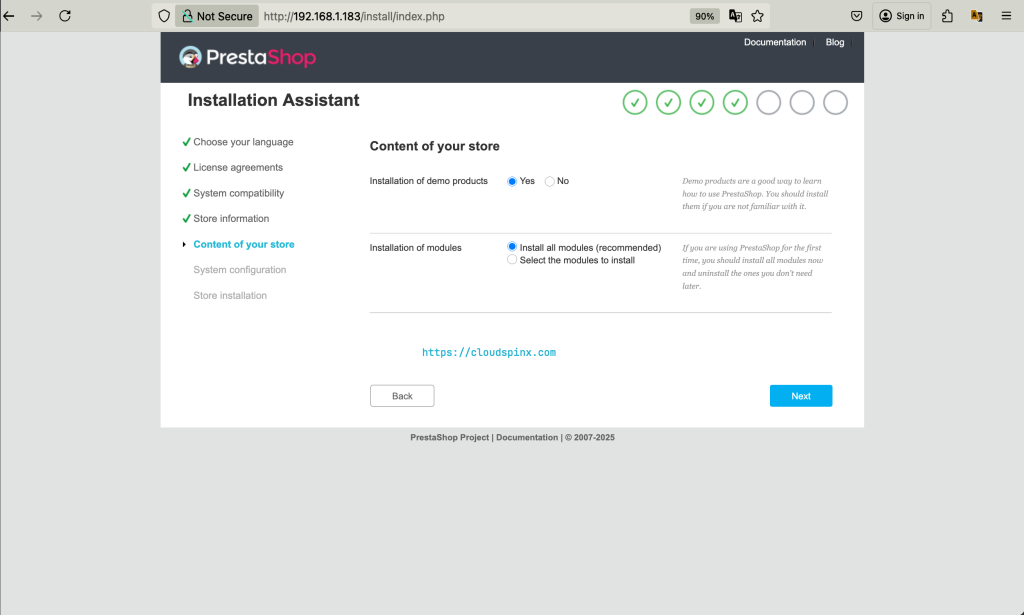Open the tracking protection shield icon
Viewport: 1024px width, 615px height.
coord(165,16)
